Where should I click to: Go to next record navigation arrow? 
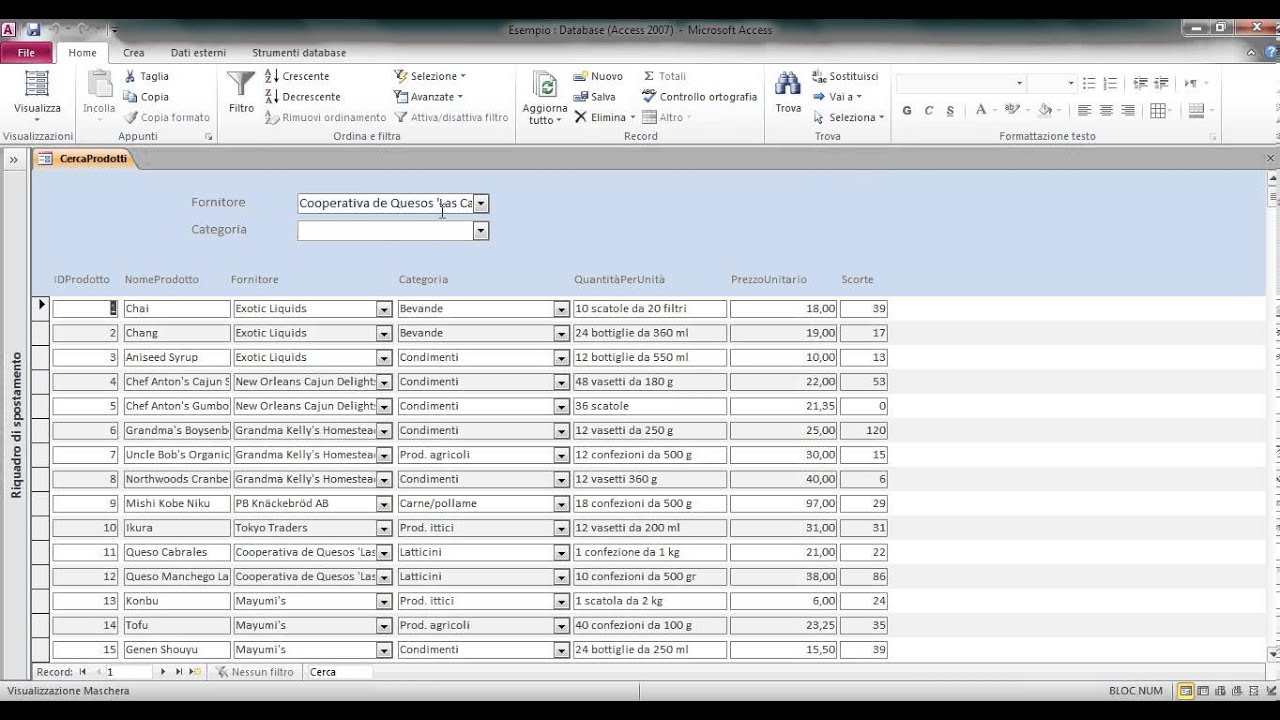point(163,672)
